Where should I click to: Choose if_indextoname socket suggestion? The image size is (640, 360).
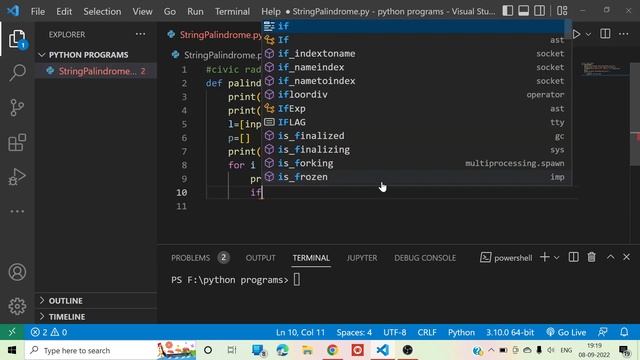416,53
